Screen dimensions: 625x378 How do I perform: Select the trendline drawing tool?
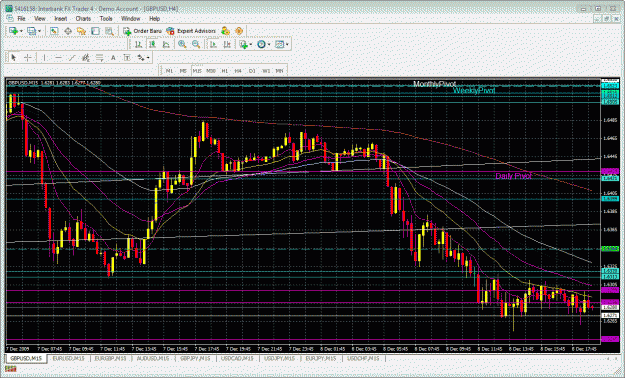pyautogui.click(x=72, y=58)
